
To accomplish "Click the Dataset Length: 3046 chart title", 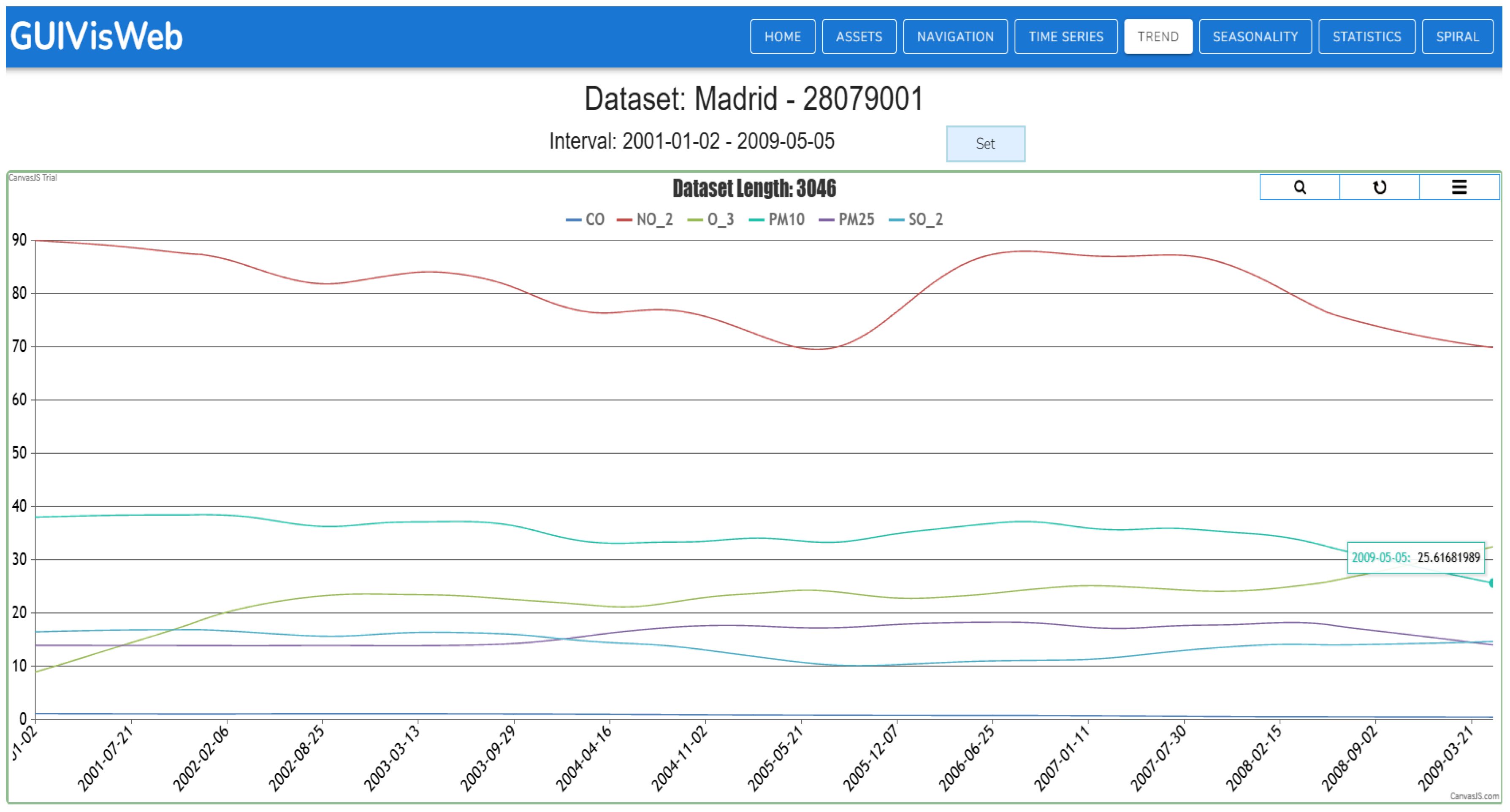I will 754,189.
